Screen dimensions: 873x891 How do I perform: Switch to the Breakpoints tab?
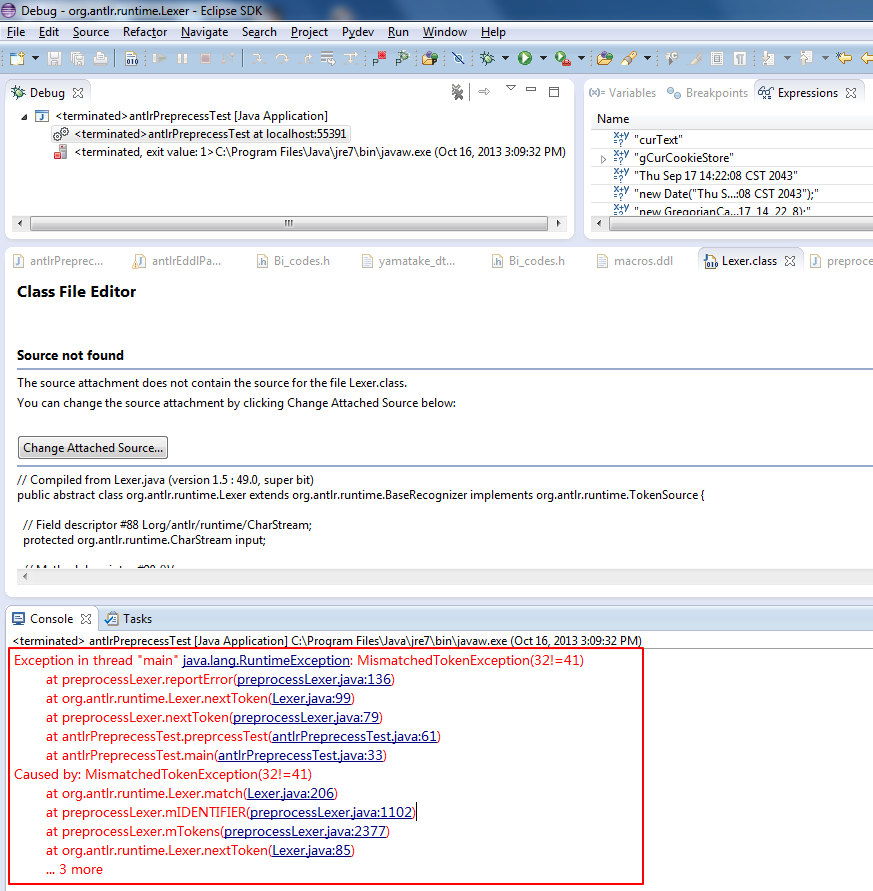pos(708,93)
